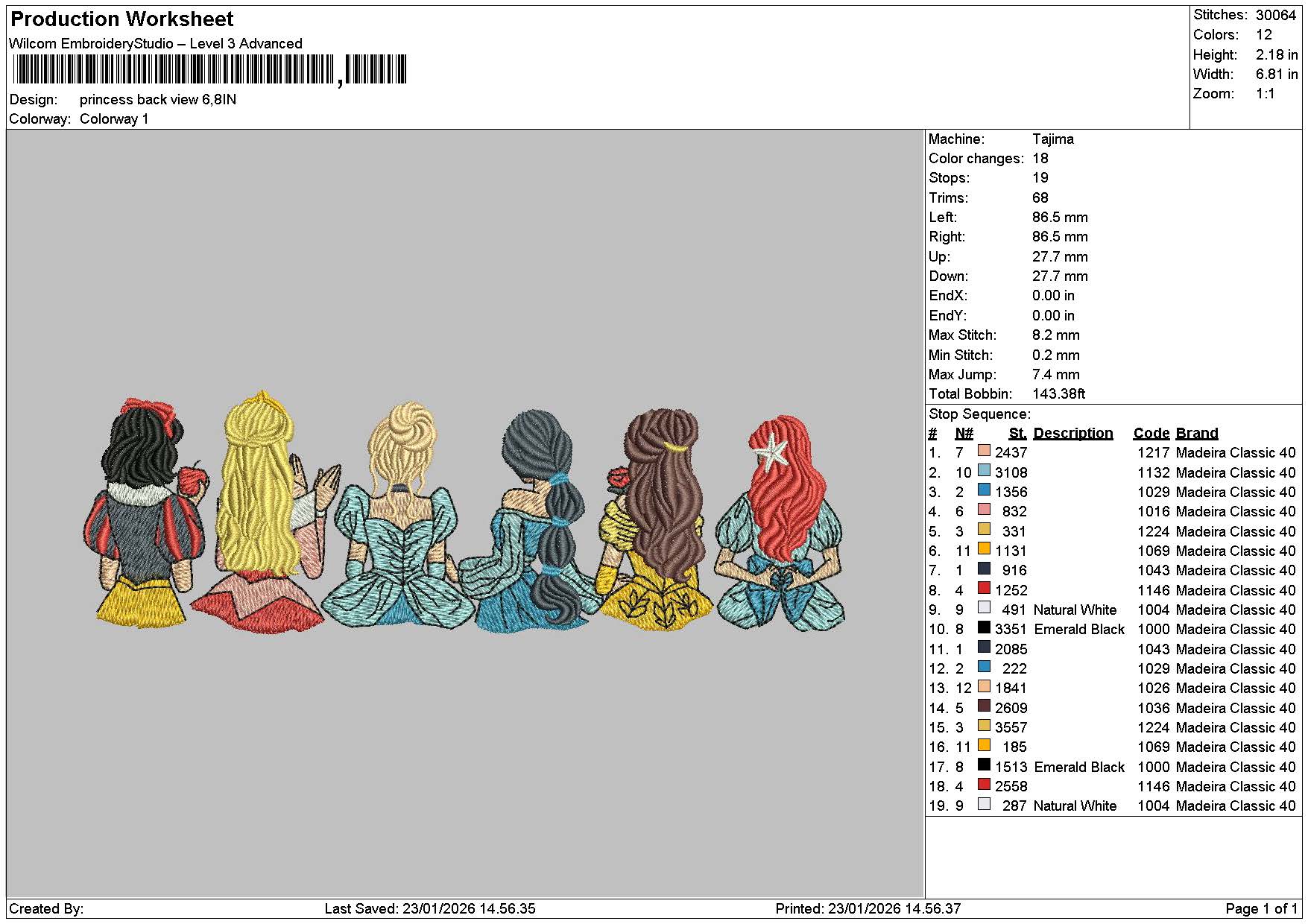This screenshot has width=1308, height=924.
Task: Select thread code 1217 in stop sequence
Action: pos(1154,452)
